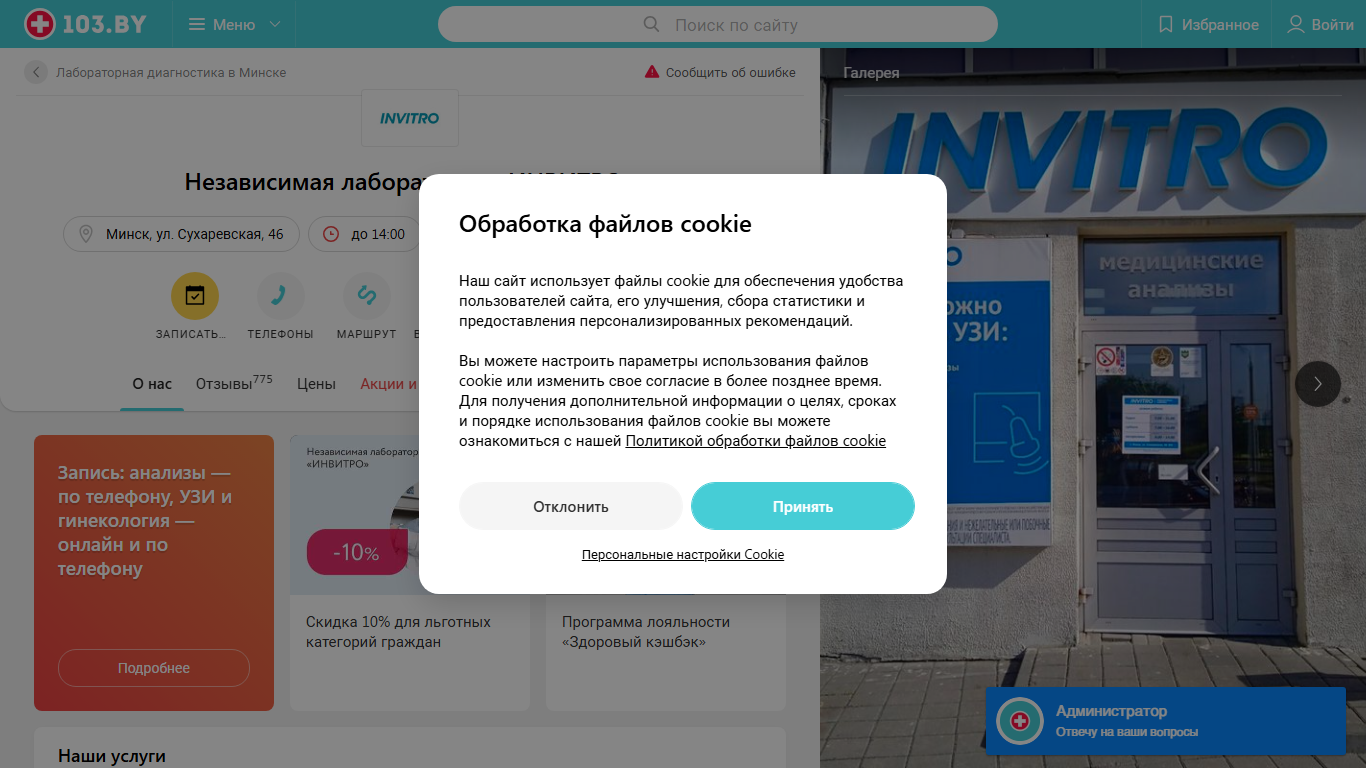Click the Телефоны phone icon
The height and width of the screenshot is (768, 1366).
tap(281, 295)
